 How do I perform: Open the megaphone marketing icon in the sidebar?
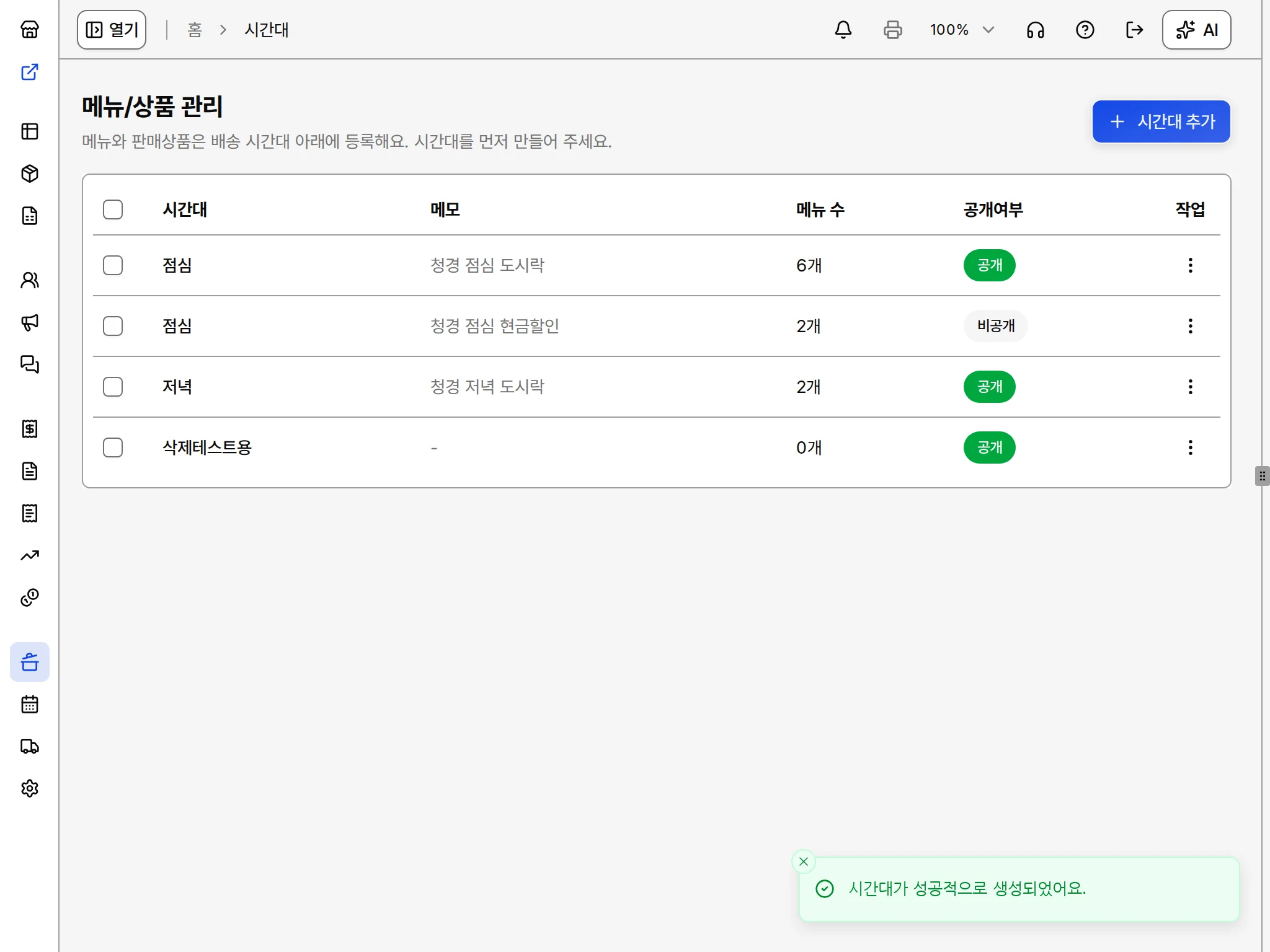pos(30,322)
